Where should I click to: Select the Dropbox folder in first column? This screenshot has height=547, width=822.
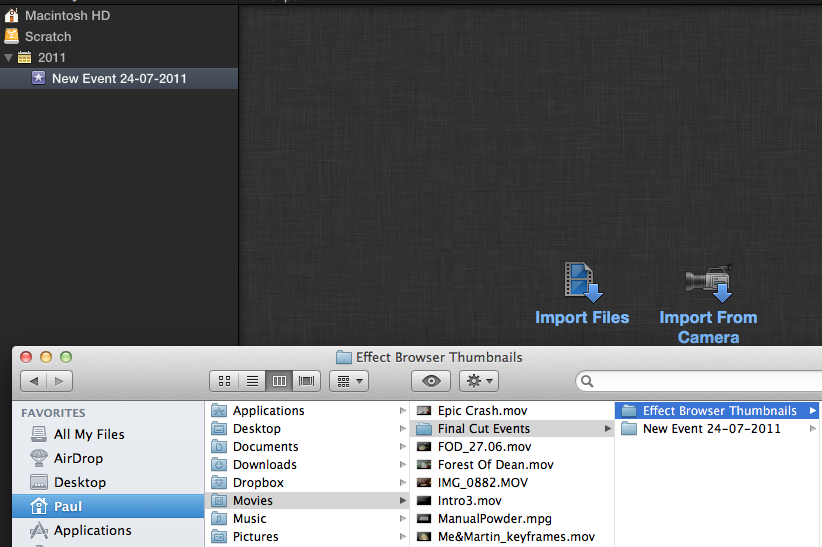point(307,482)
